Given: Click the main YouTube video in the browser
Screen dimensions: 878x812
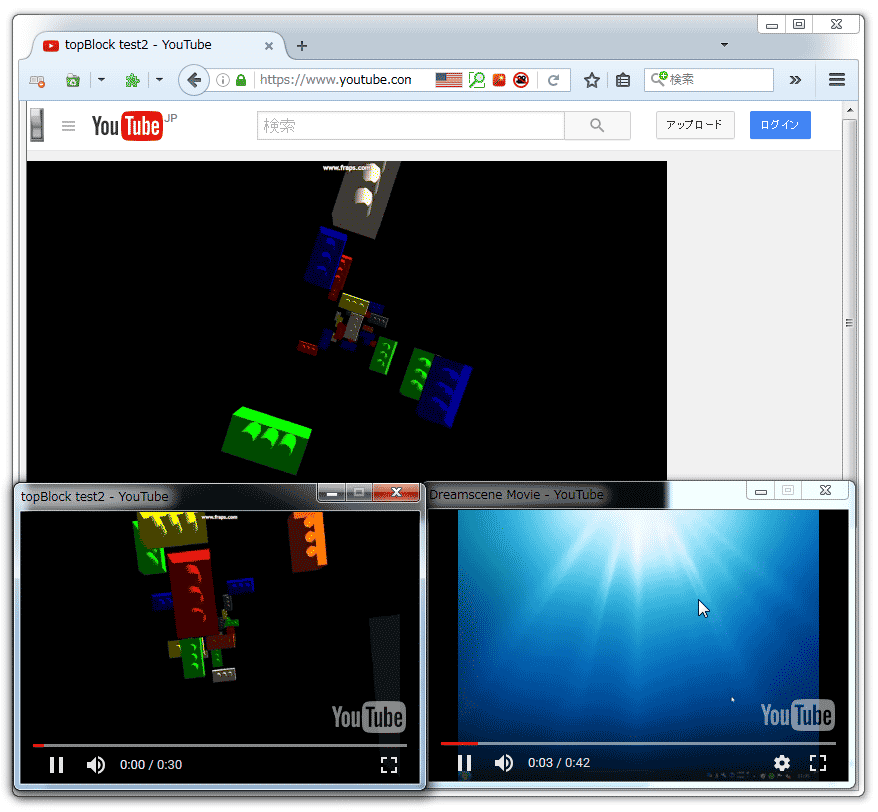Looking at the screenshot, I should click(x=347, y=321).
